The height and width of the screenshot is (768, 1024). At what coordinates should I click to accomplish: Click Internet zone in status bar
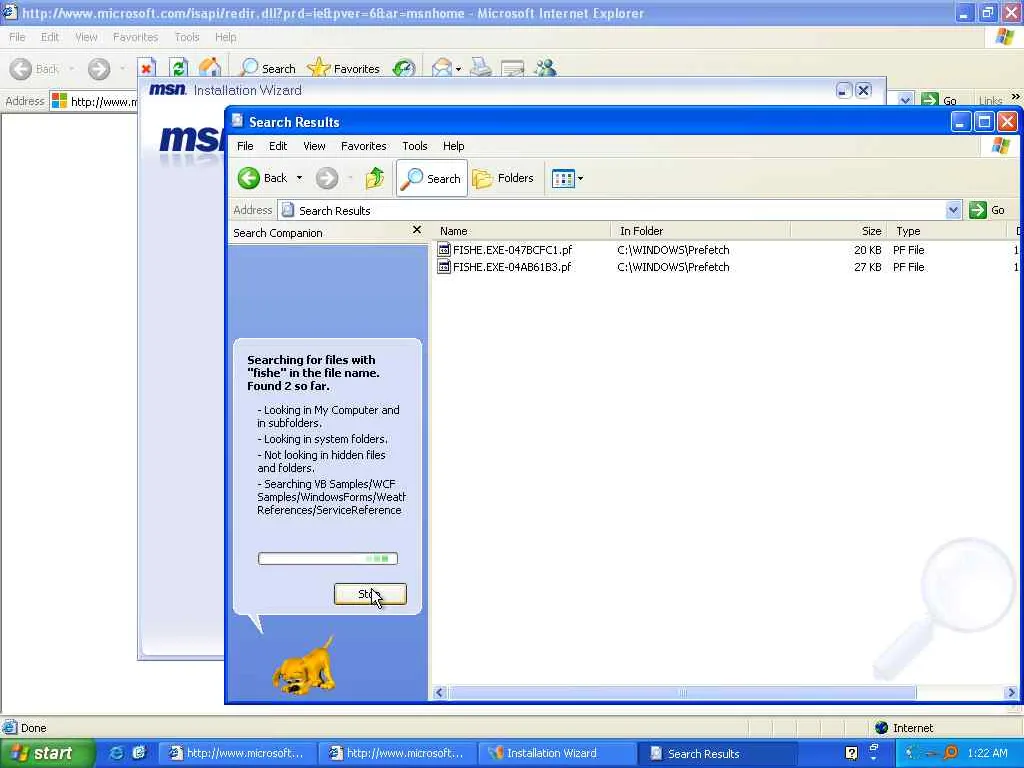point(904,728)
